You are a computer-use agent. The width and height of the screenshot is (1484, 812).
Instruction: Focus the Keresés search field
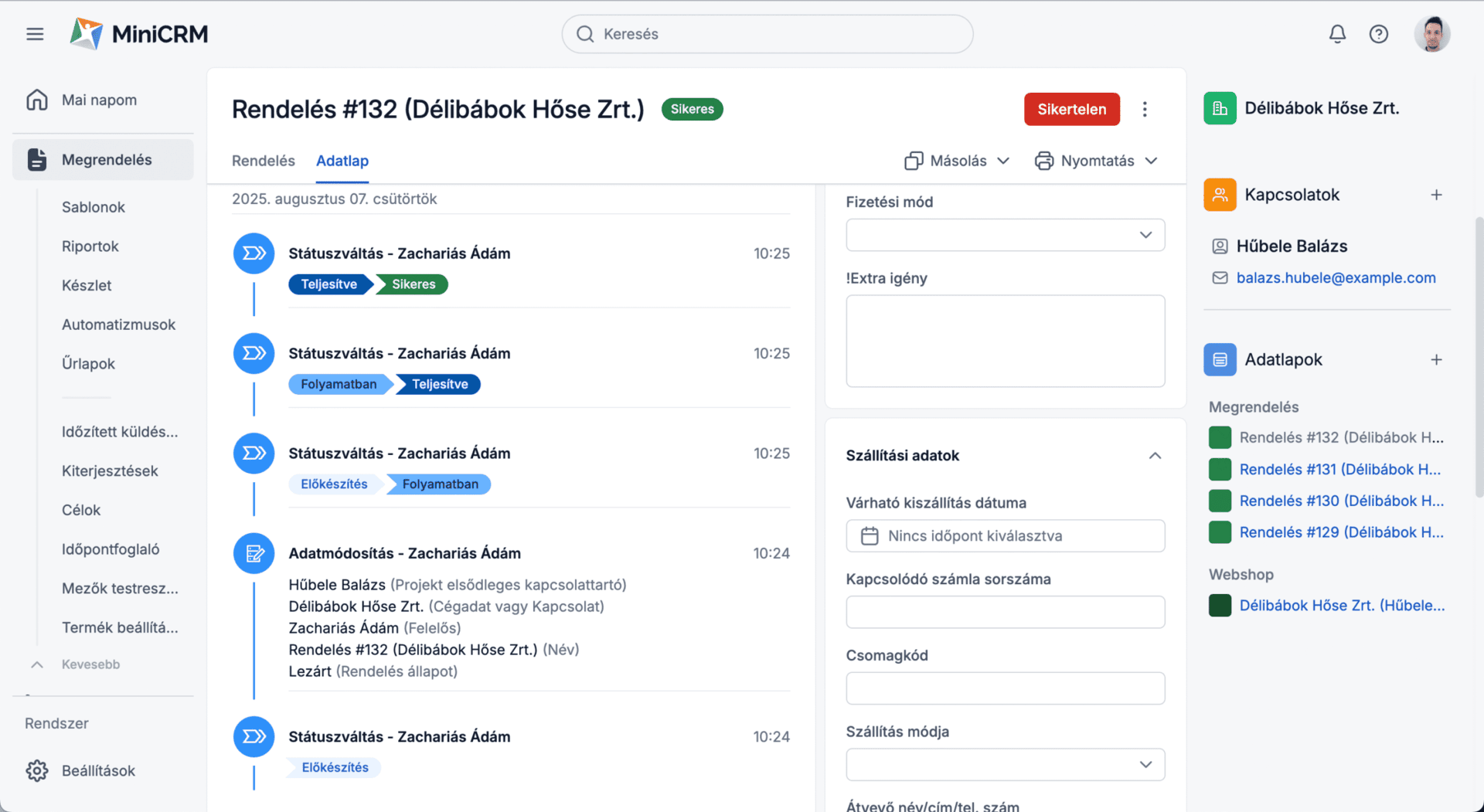[767, 34]
